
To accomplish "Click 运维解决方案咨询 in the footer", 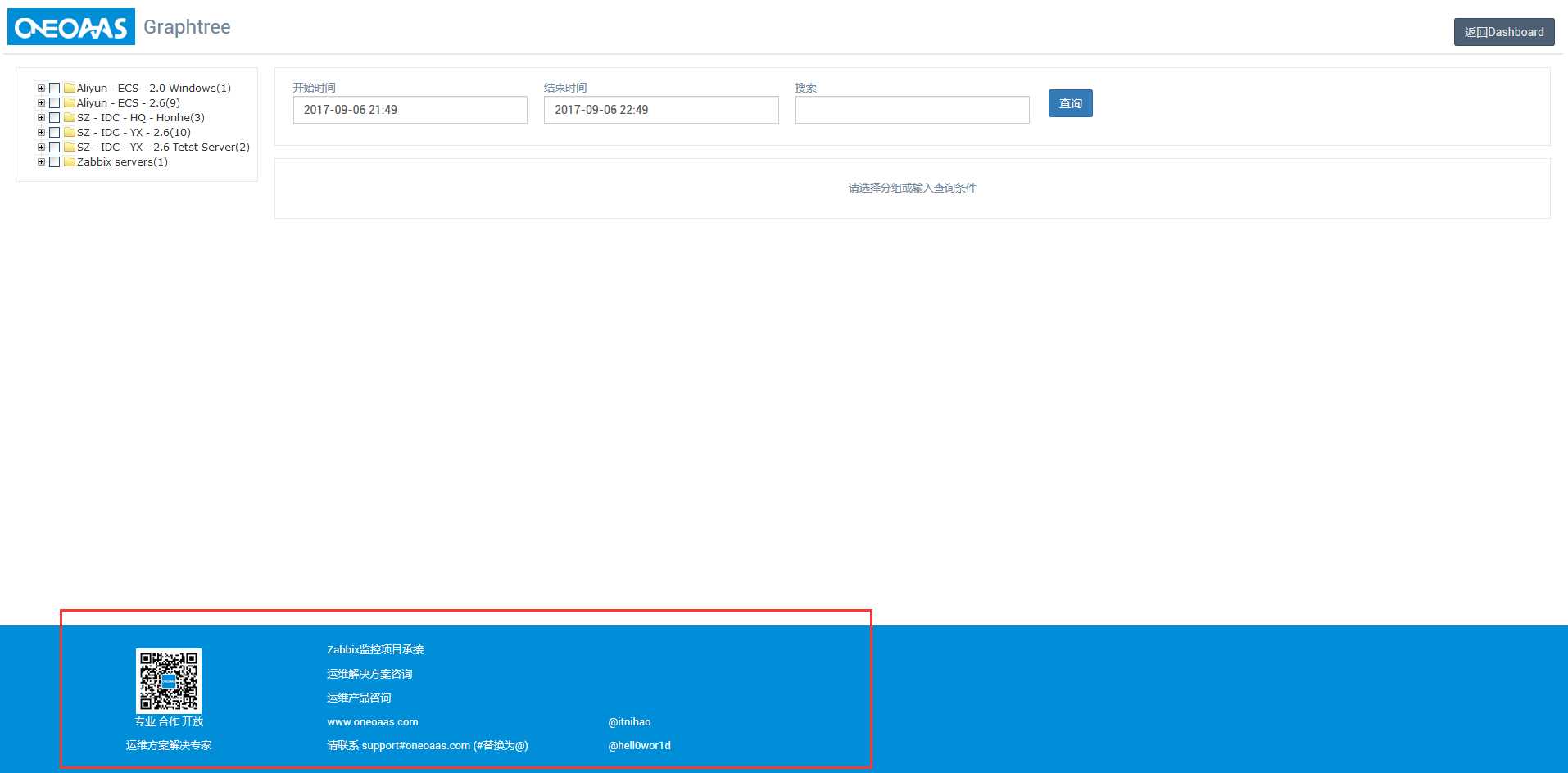I will (x=369, y=674).
